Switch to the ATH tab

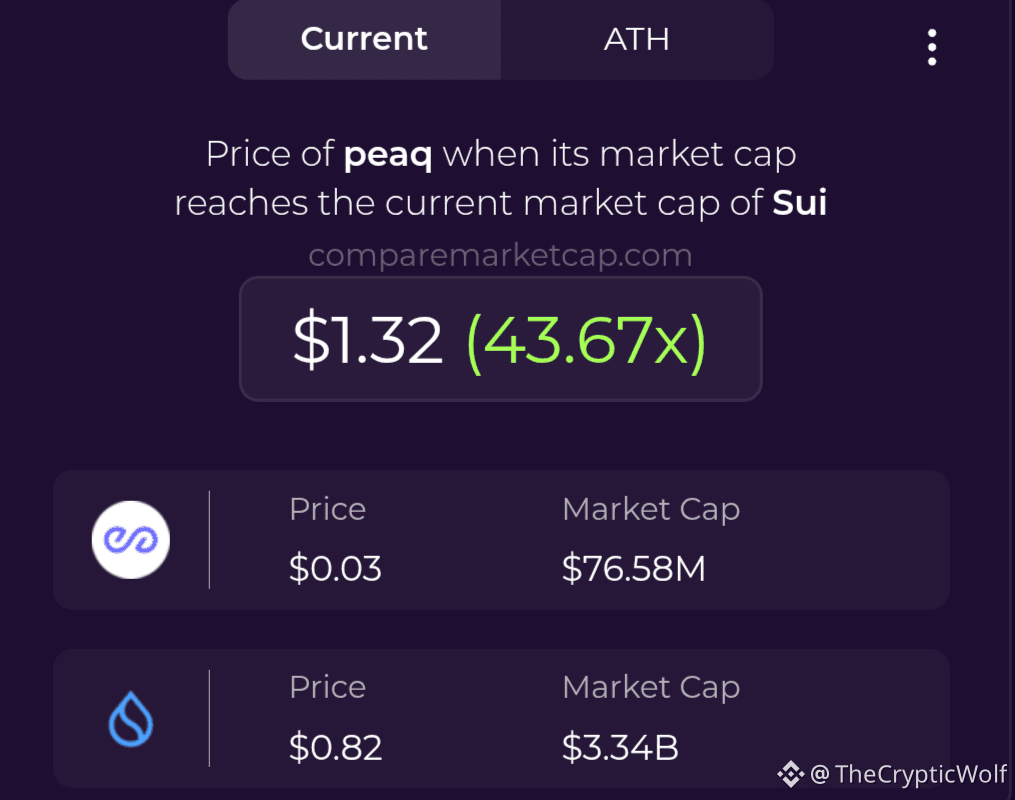coord(637,39)
